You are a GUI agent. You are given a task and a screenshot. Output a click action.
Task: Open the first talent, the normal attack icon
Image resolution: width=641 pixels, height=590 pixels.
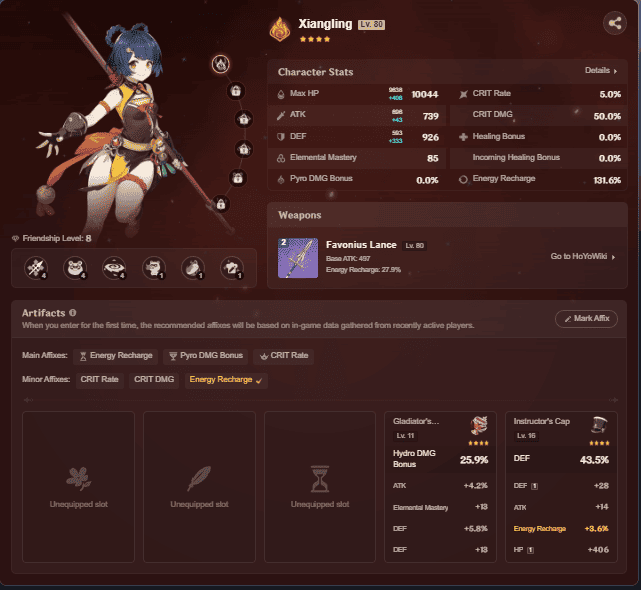(36, 268)
